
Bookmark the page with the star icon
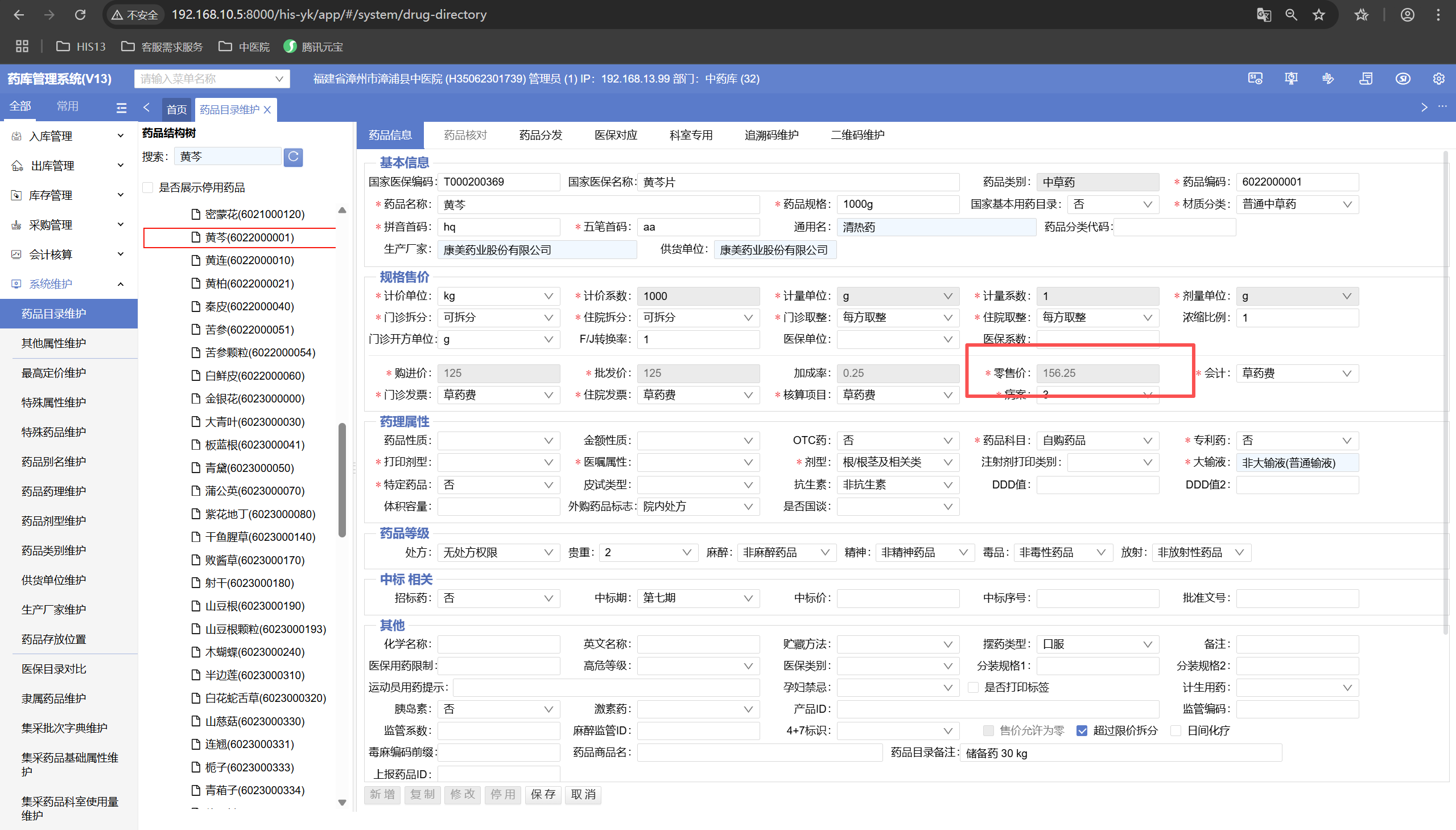click(x=1318, y=15)
